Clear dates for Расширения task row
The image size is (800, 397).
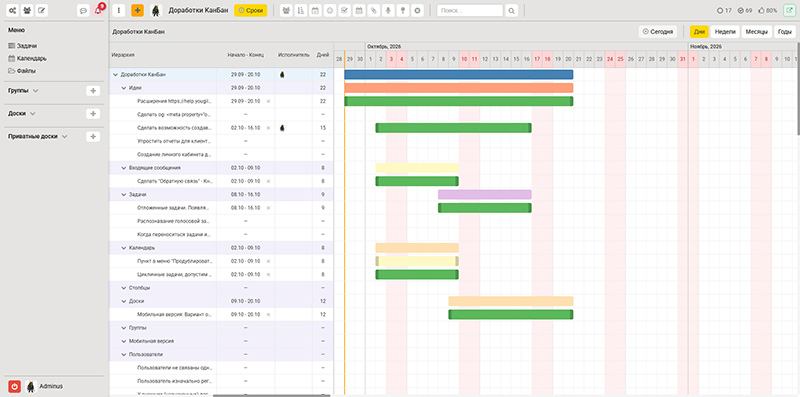click(x=268, y=101)
